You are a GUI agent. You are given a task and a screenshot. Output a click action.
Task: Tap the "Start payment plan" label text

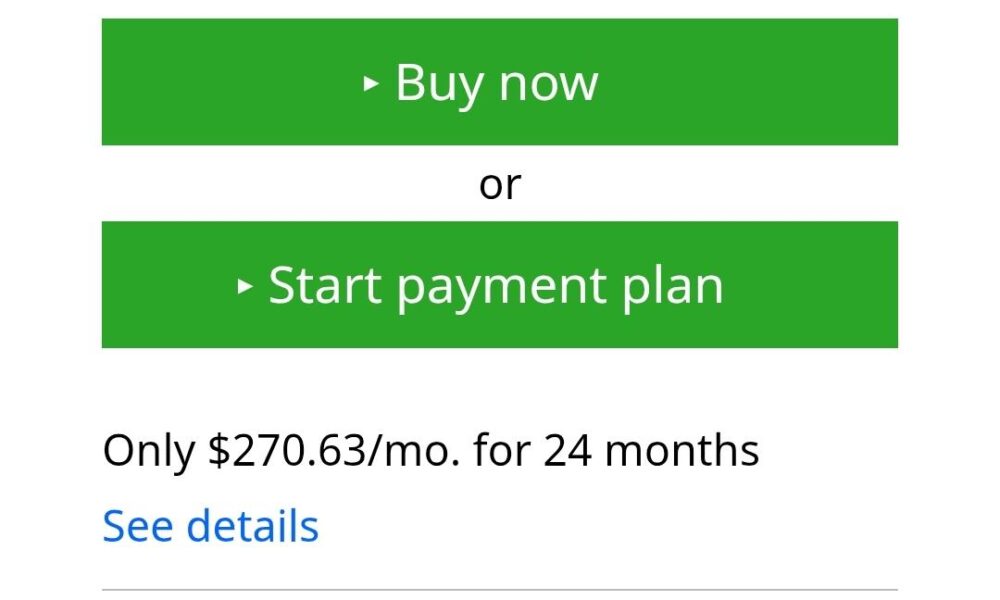point(496,287)
